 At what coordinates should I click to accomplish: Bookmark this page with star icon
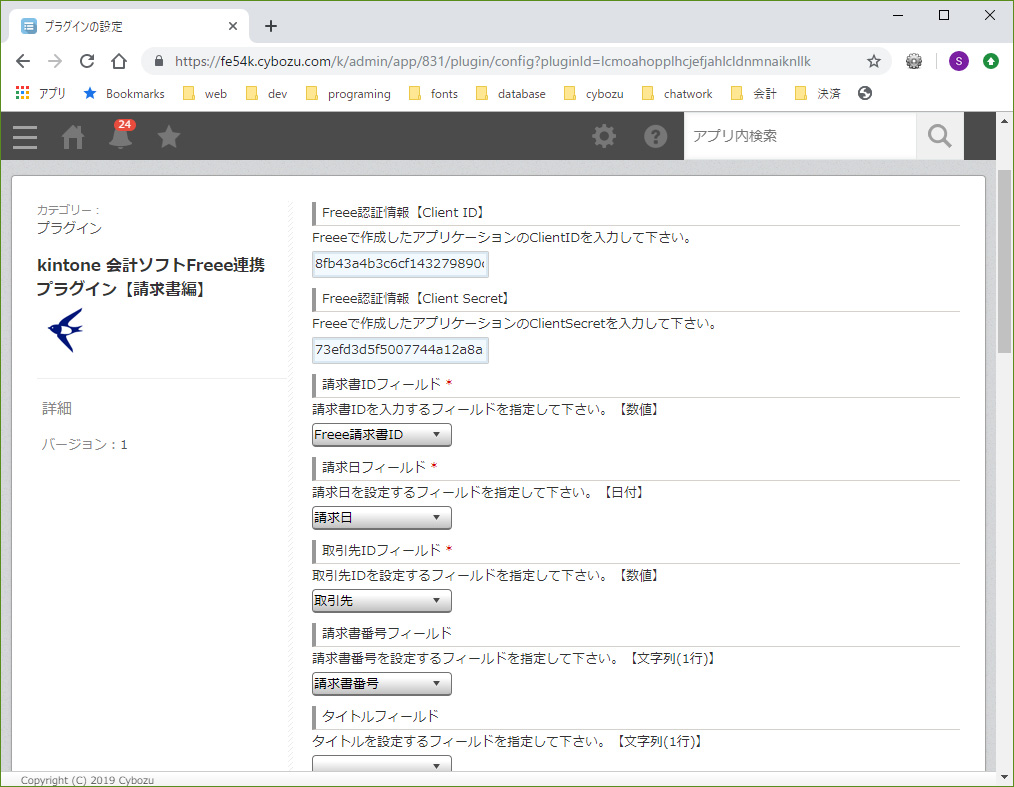[x=874, y=61]
